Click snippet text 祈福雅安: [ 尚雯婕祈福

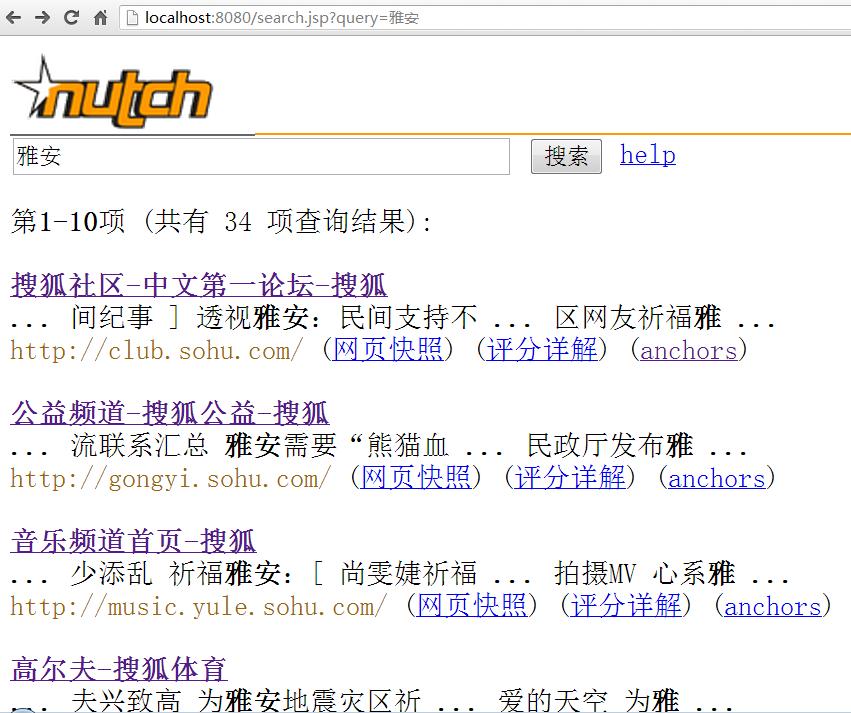click(323, 574)
